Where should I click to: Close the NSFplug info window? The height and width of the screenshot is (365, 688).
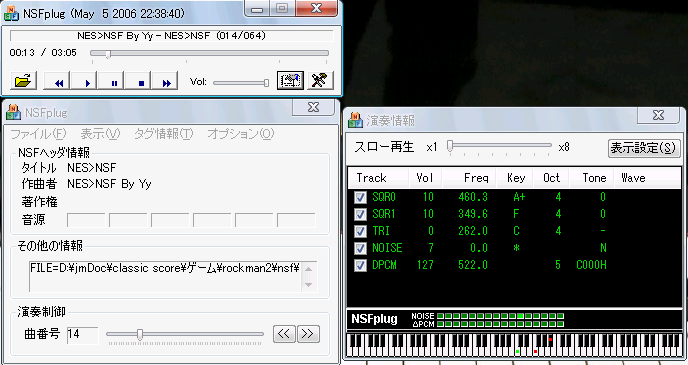click(x=313, y=107)
